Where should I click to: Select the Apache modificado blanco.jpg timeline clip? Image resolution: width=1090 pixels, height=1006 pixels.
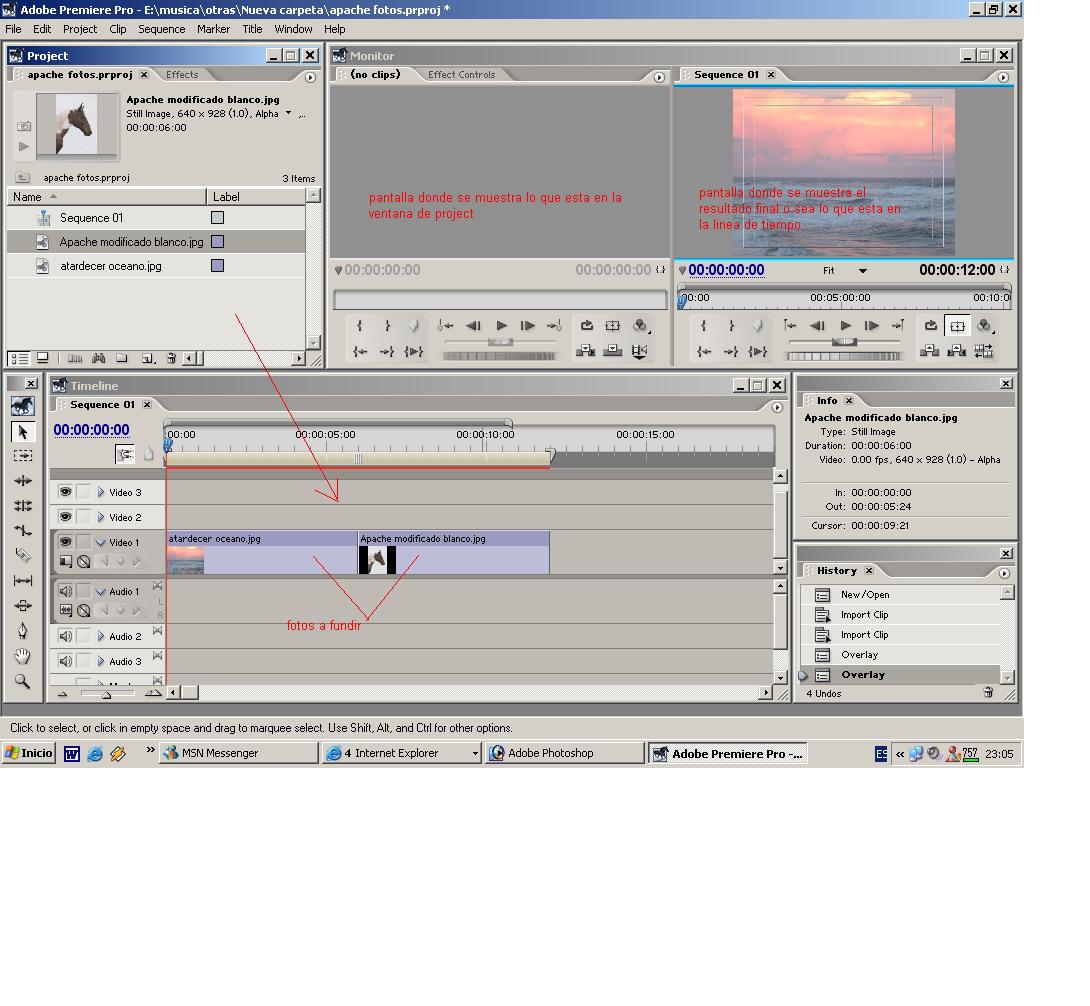[454, 553]
